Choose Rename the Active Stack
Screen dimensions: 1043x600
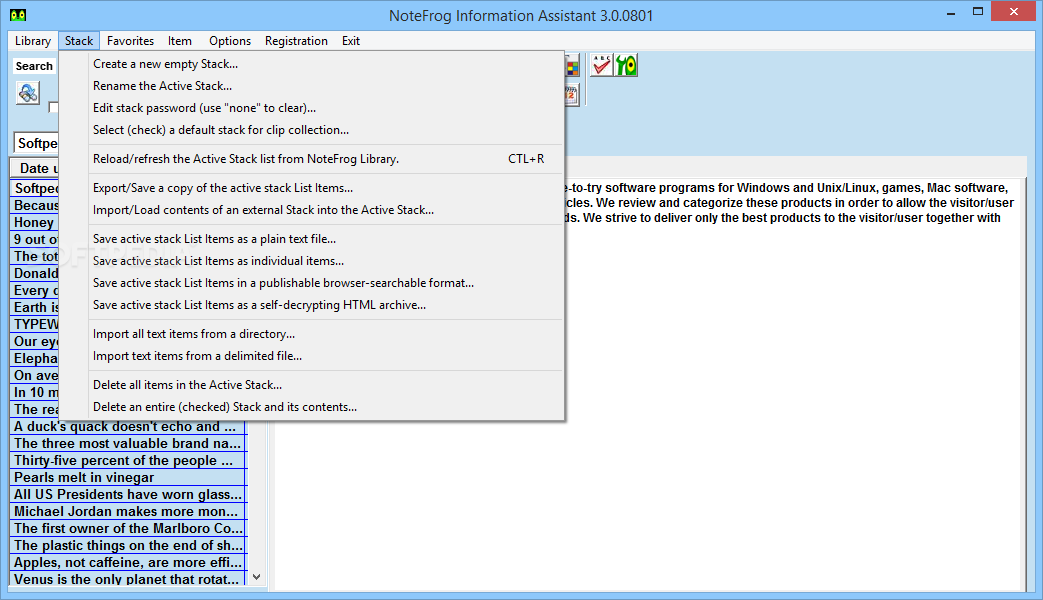click(311, 86)
